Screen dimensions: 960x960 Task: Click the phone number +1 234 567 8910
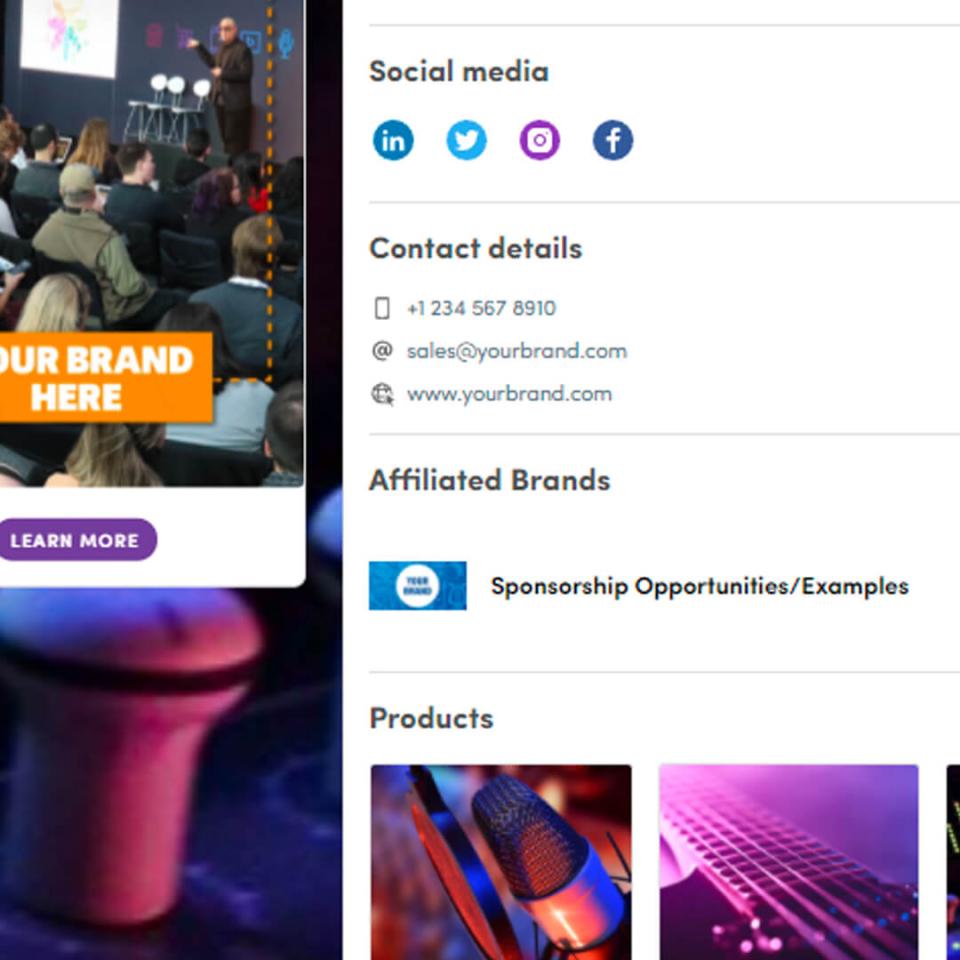(481, 308)
